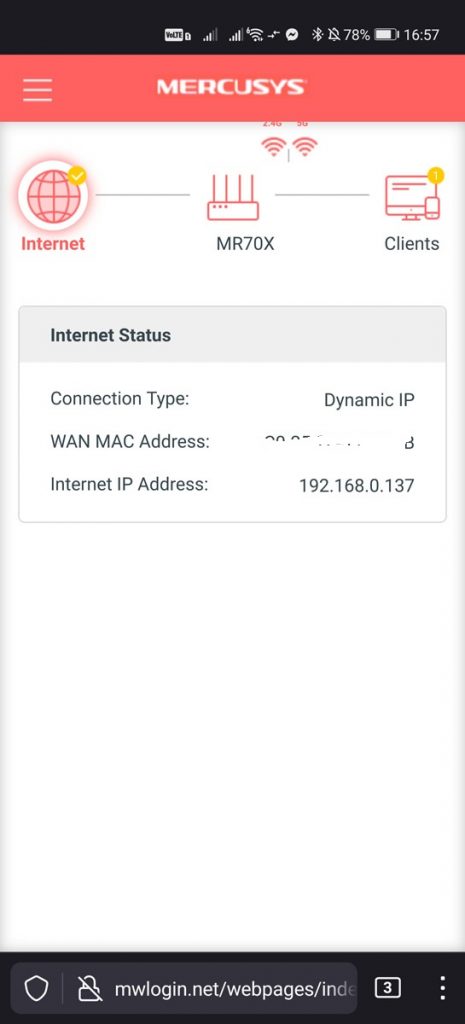The width and height of the screenshot is (465, 1024).
Task: Open the browser three-dot menu
Action: pyautogui.click(x=442, y=989)
